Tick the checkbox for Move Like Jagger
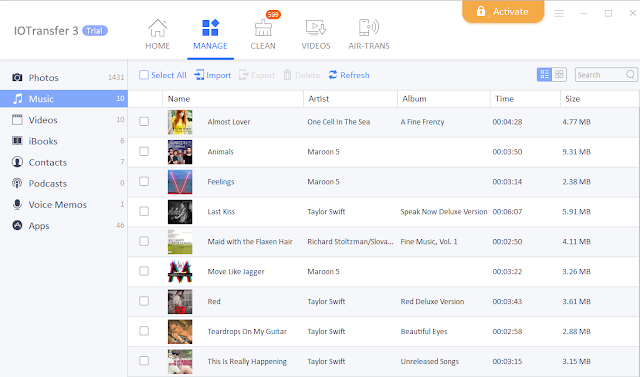Screen dimensions: 640x377 [144, 271]
